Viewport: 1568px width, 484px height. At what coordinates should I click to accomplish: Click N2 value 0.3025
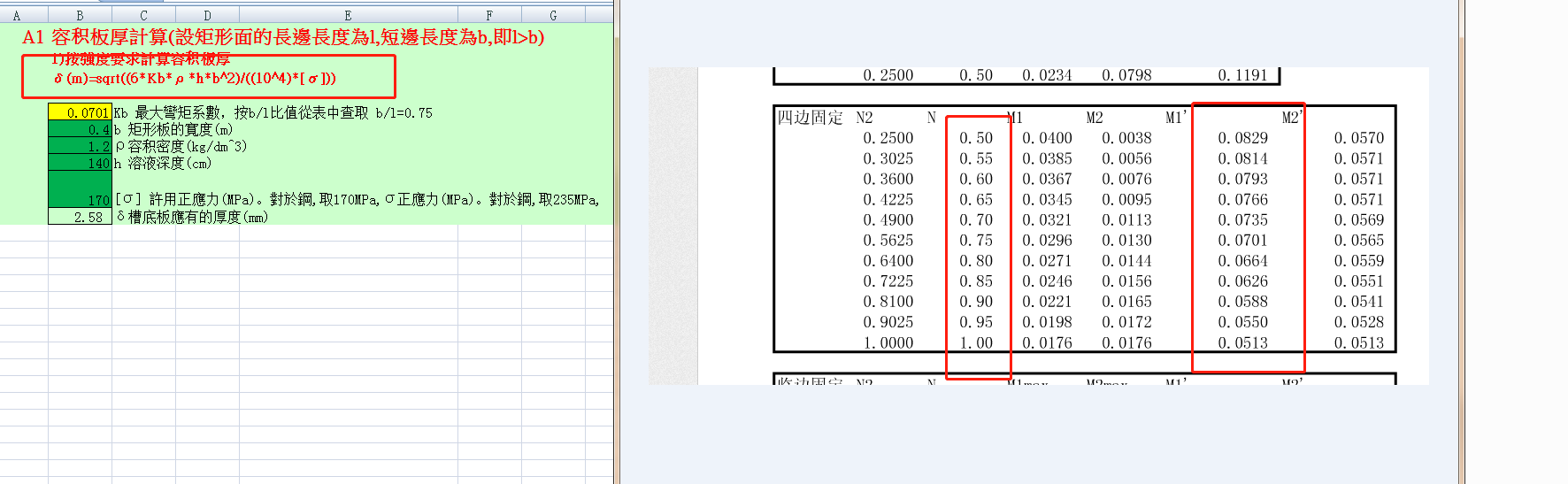coord(888,158)
